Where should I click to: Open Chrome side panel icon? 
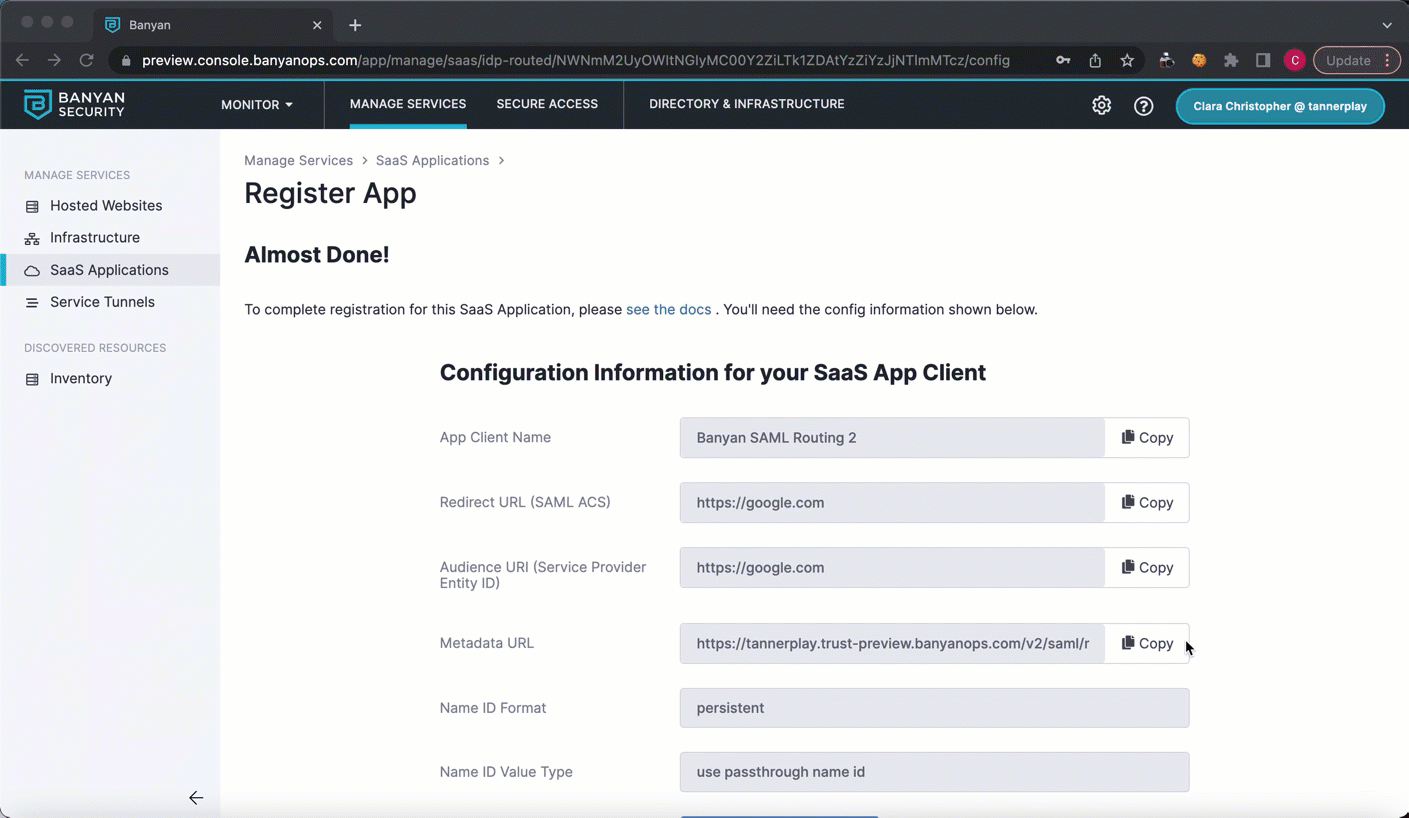click(1263, 60)
